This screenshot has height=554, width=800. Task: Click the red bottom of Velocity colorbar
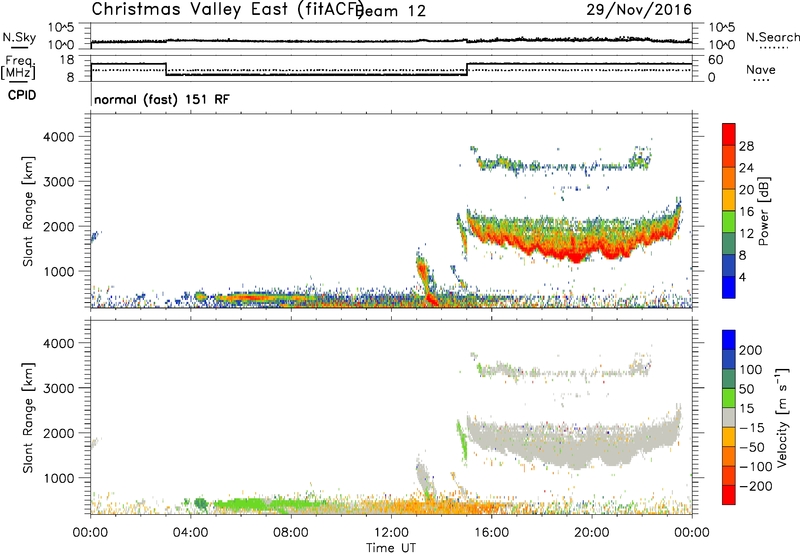click(729, 495)
